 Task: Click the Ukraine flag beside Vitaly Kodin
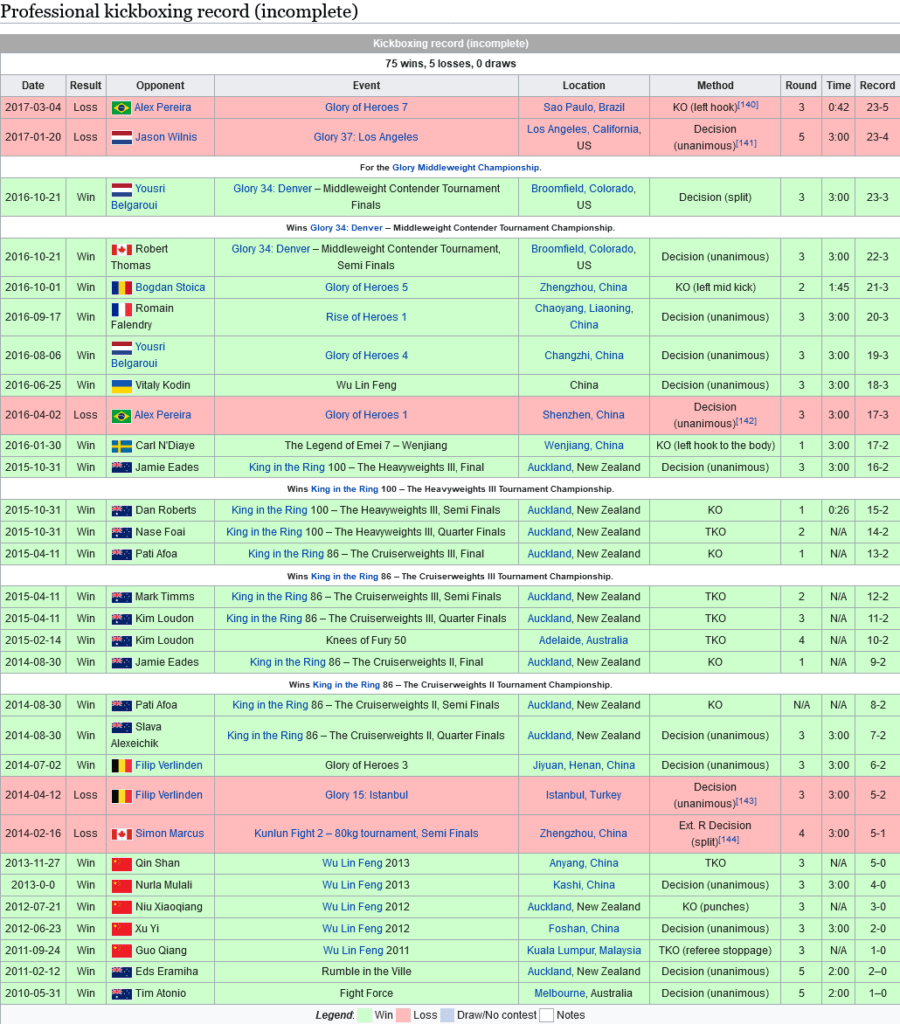point(121,385)
